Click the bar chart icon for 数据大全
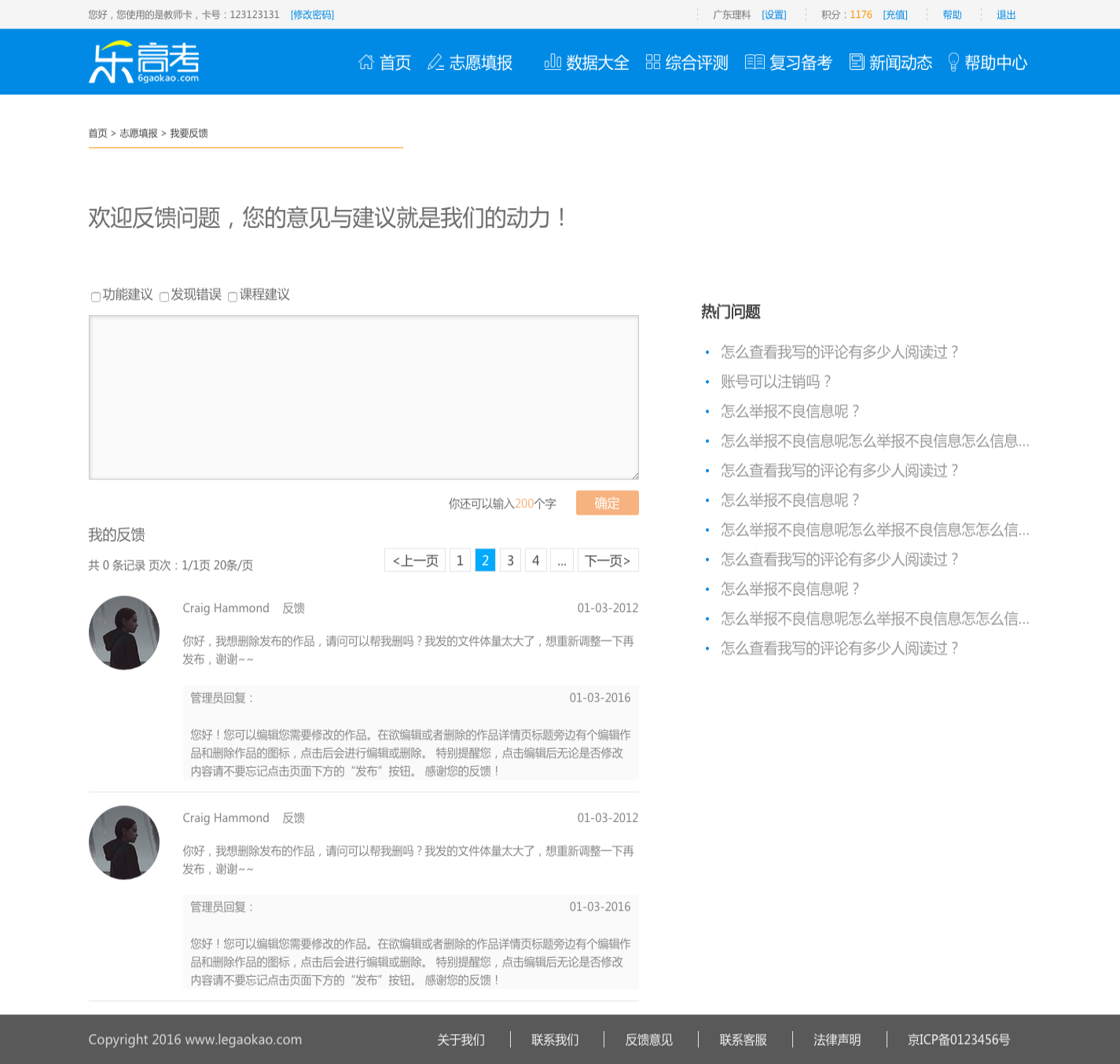 coord(553,62)
